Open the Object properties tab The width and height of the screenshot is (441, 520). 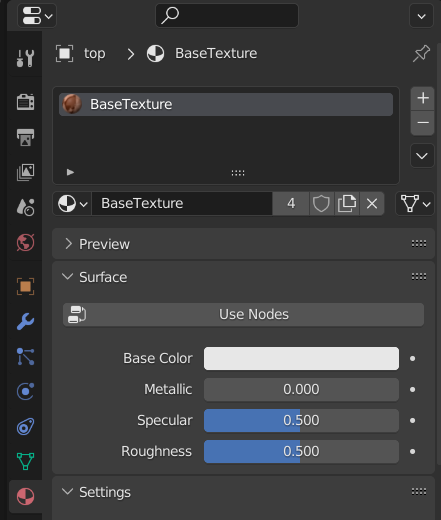tap(25, 287)
